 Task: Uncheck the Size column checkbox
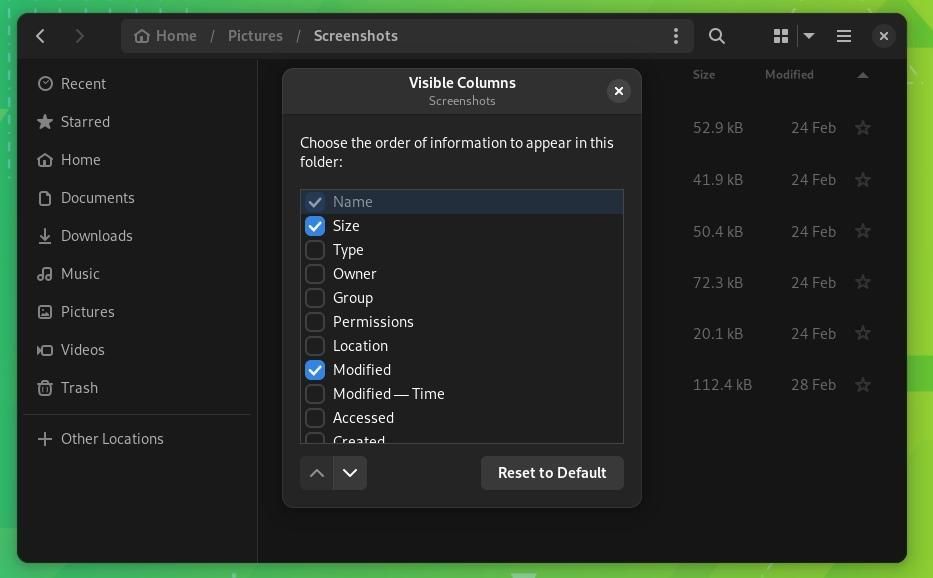[x=315, y=226]
